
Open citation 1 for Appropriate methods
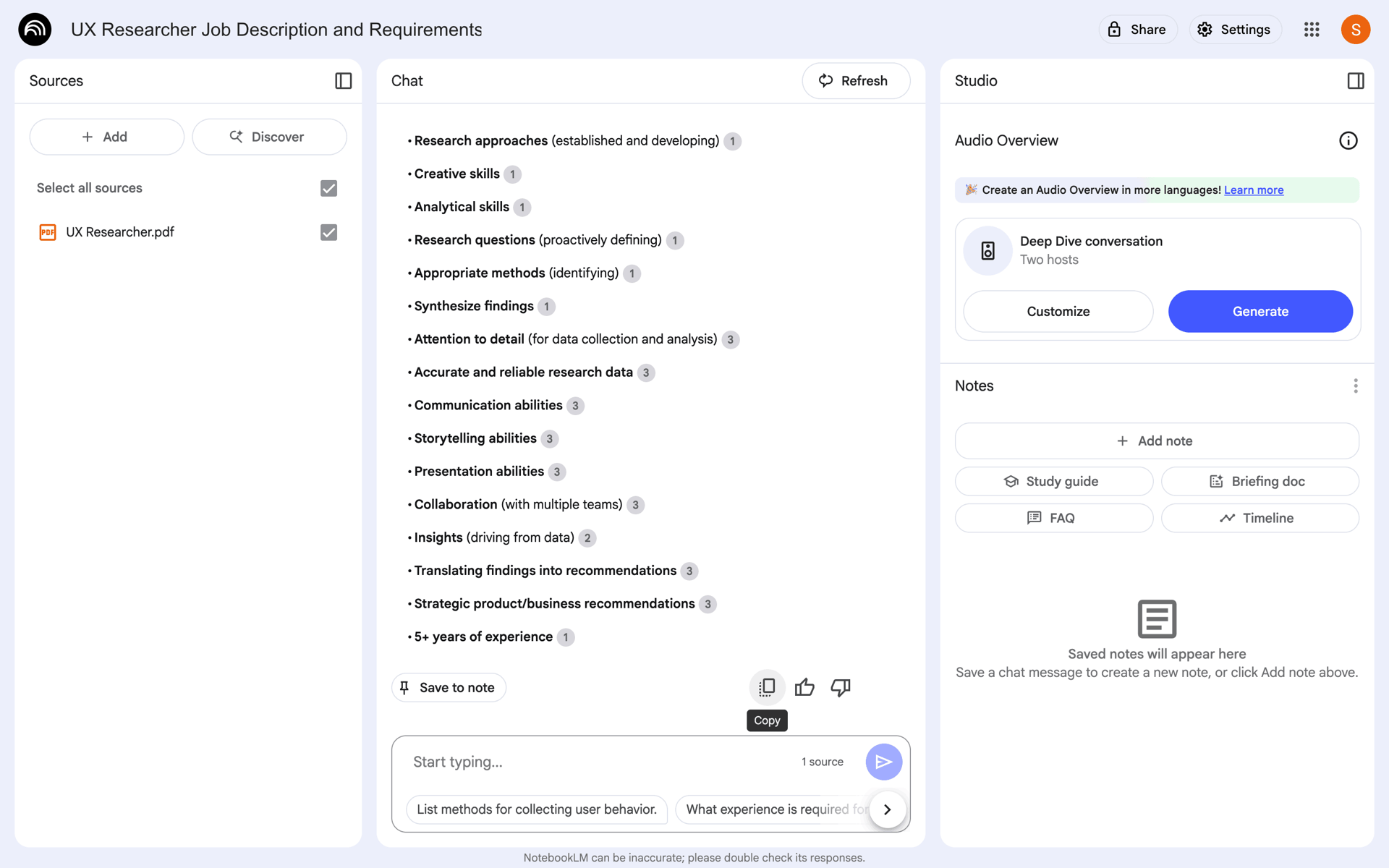[632, 273]
